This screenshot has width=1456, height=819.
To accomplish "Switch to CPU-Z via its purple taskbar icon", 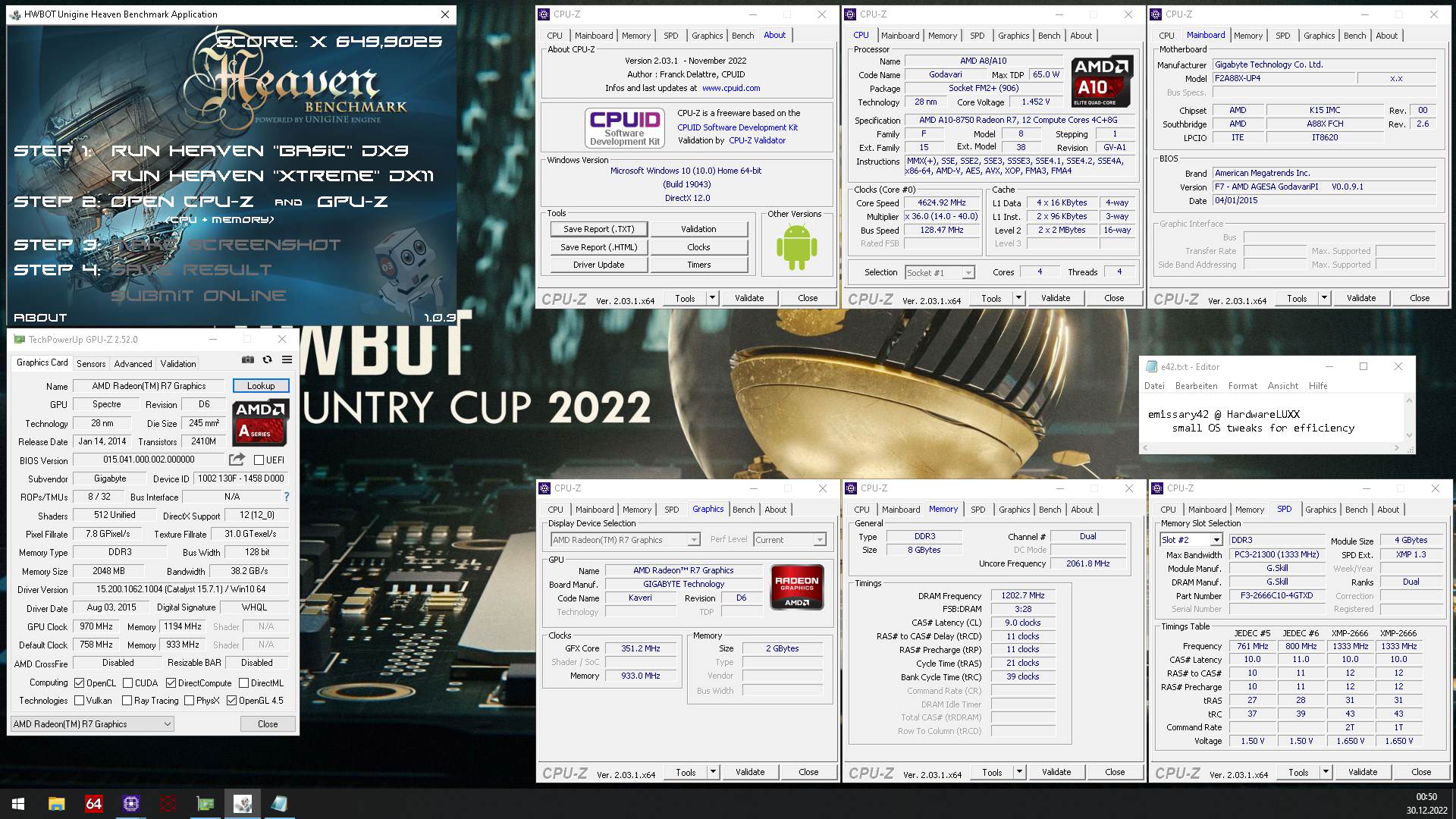I will click(x=130, y=804).
